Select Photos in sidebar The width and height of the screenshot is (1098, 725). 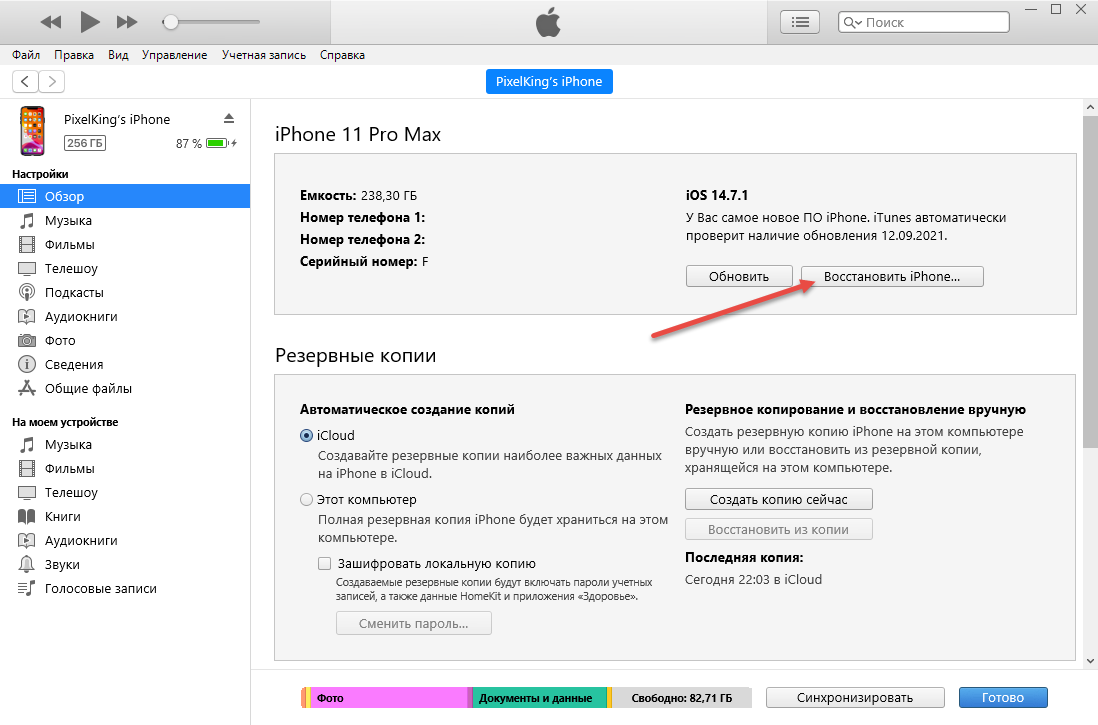[x=60, y=340]
